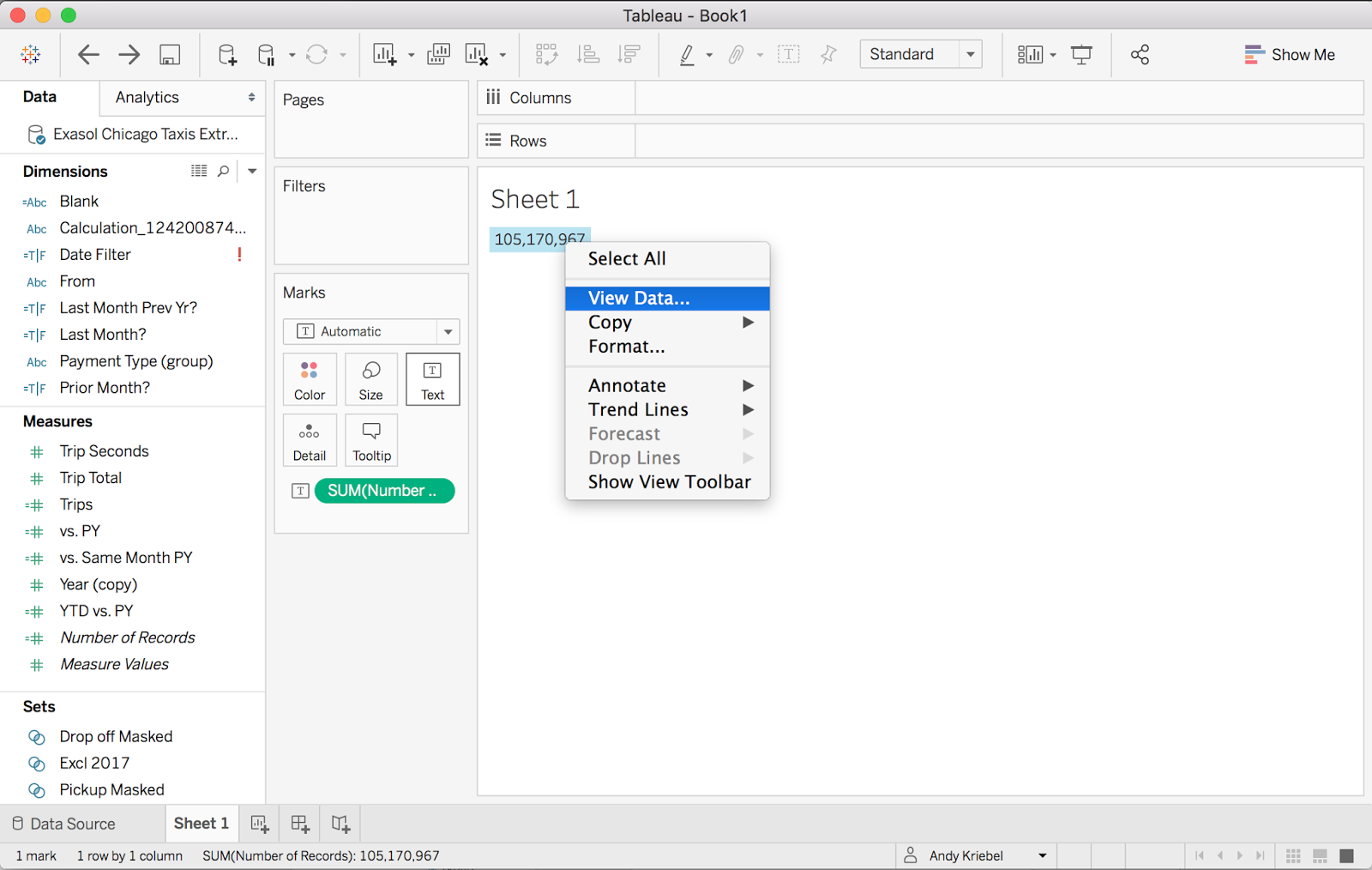The width and height of the screenshot is (1372, 870).
Task: Show filmstrip view icon in status bar
Action: pos(1321,855)
